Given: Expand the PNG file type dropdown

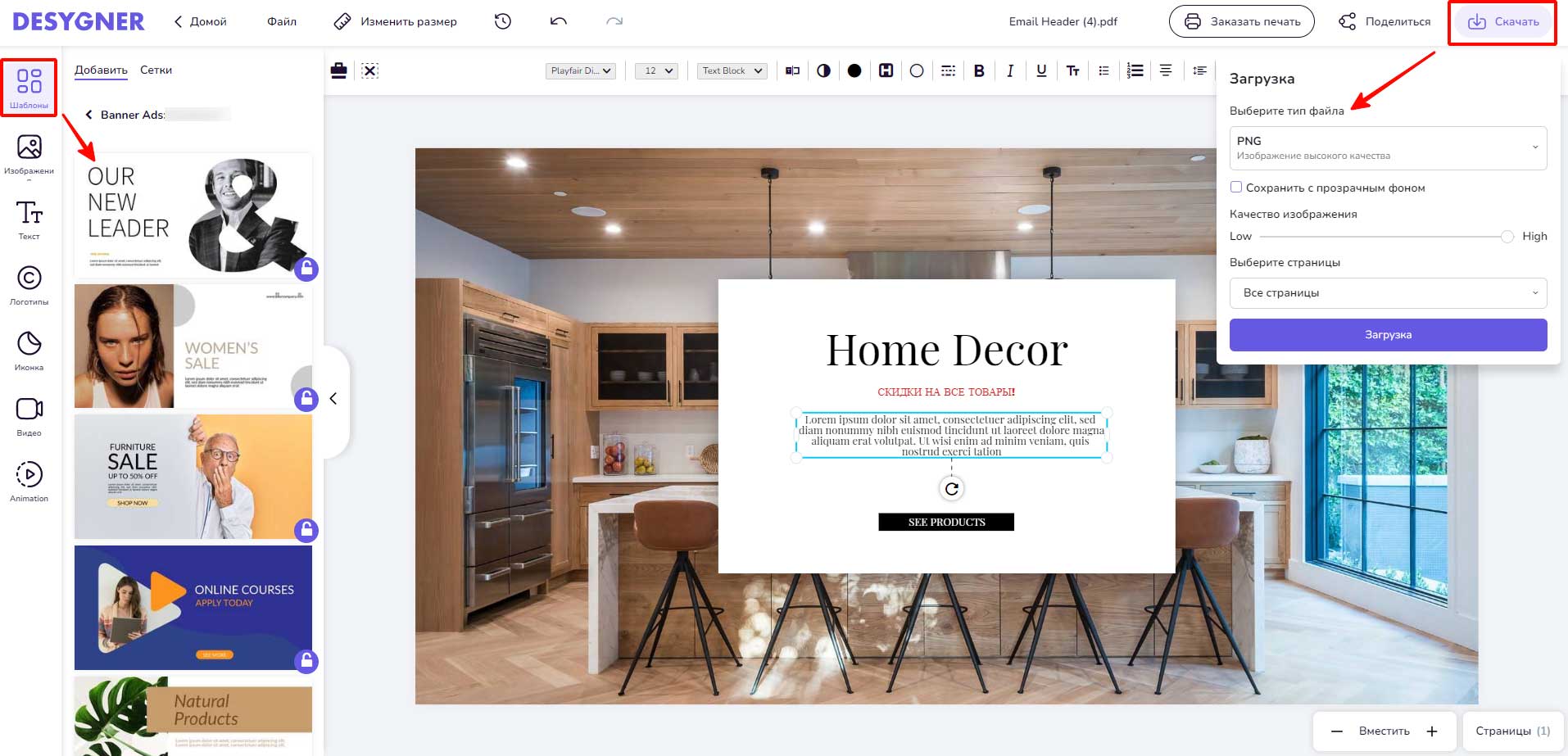Looking at the screenshot, I should pyautogui.click(x=1388, y=148).
